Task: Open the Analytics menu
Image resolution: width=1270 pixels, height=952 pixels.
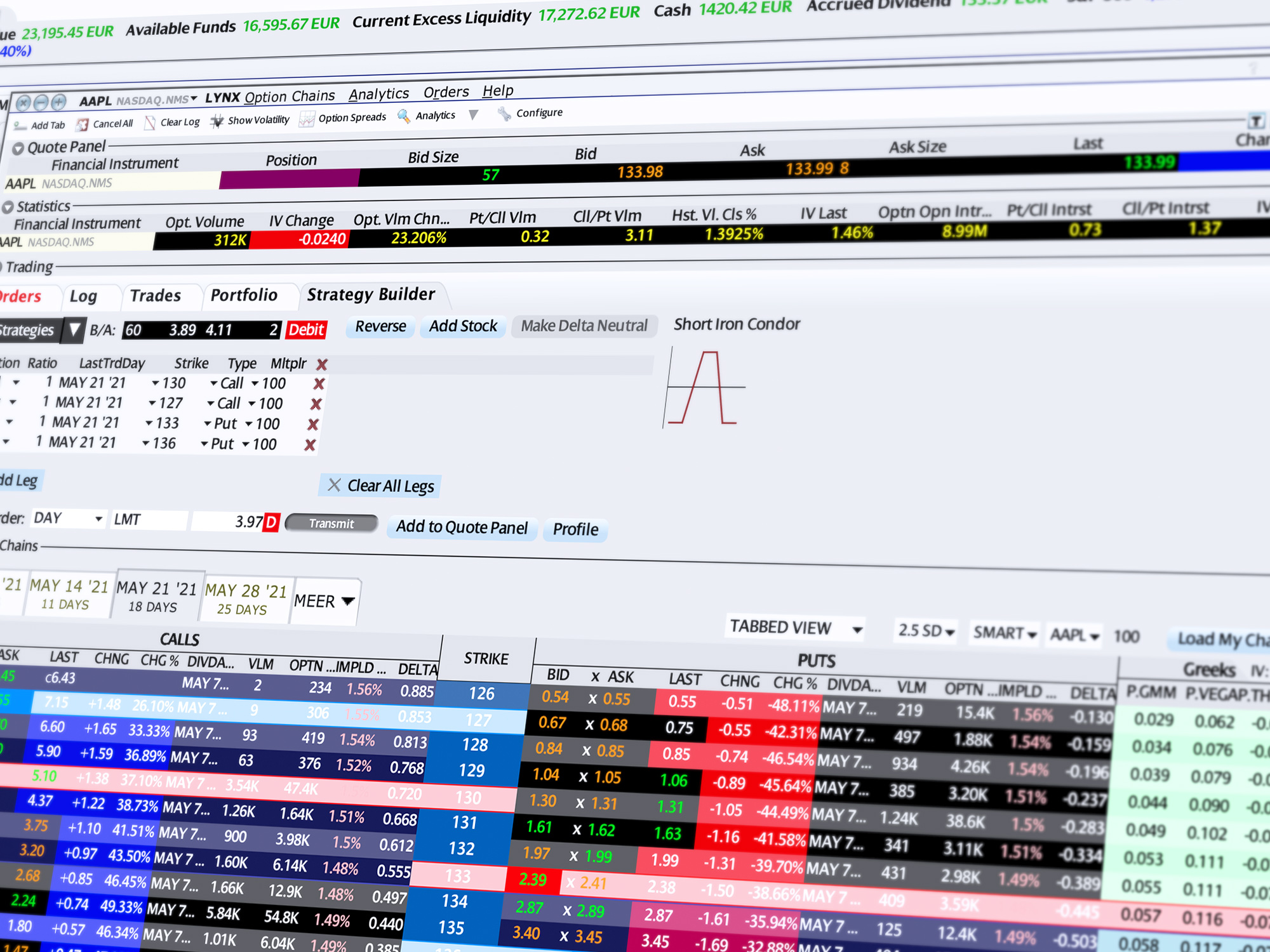Action: (x=379, y=94)
